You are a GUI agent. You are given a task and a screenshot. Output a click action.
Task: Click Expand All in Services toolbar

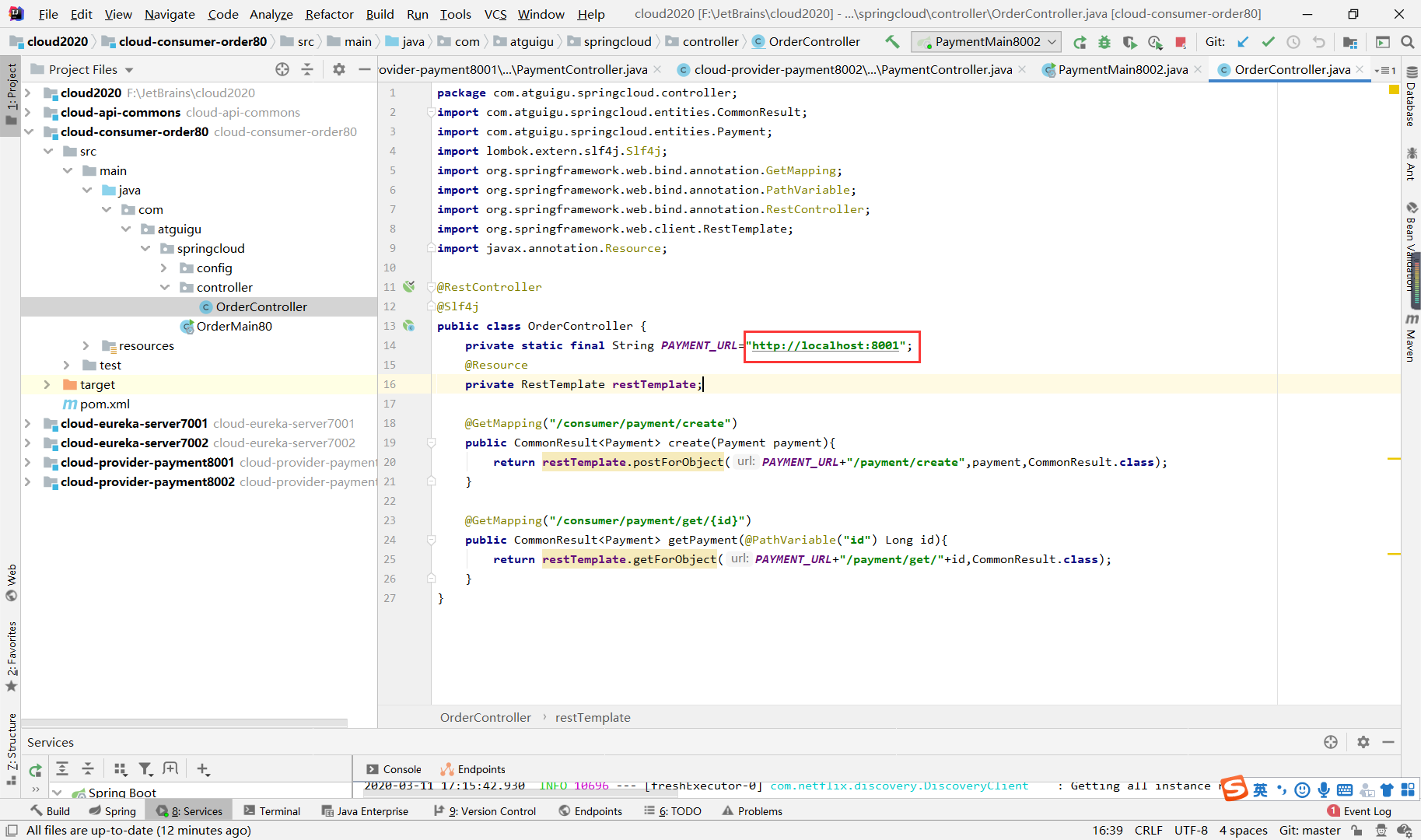tap(62, 769)
